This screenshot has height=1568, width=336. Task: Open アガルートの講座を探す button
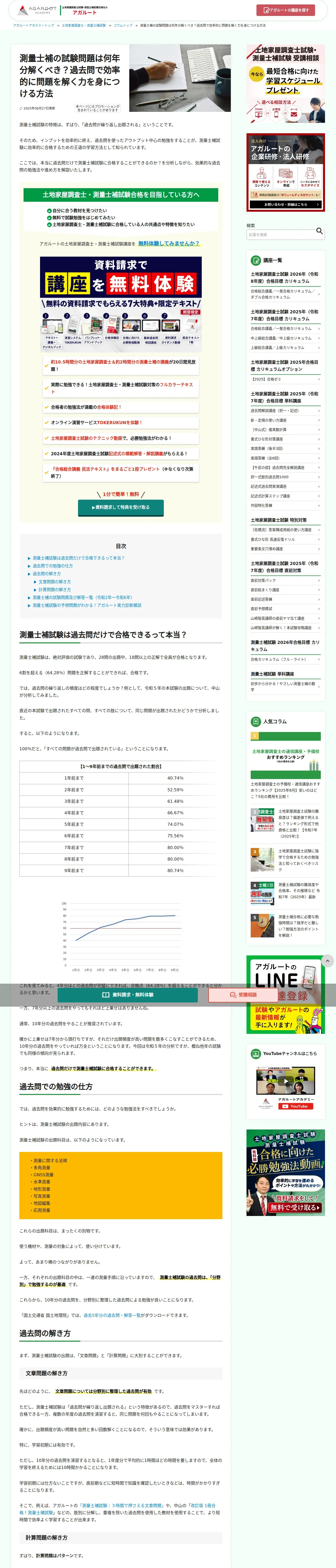pos(285,10)
